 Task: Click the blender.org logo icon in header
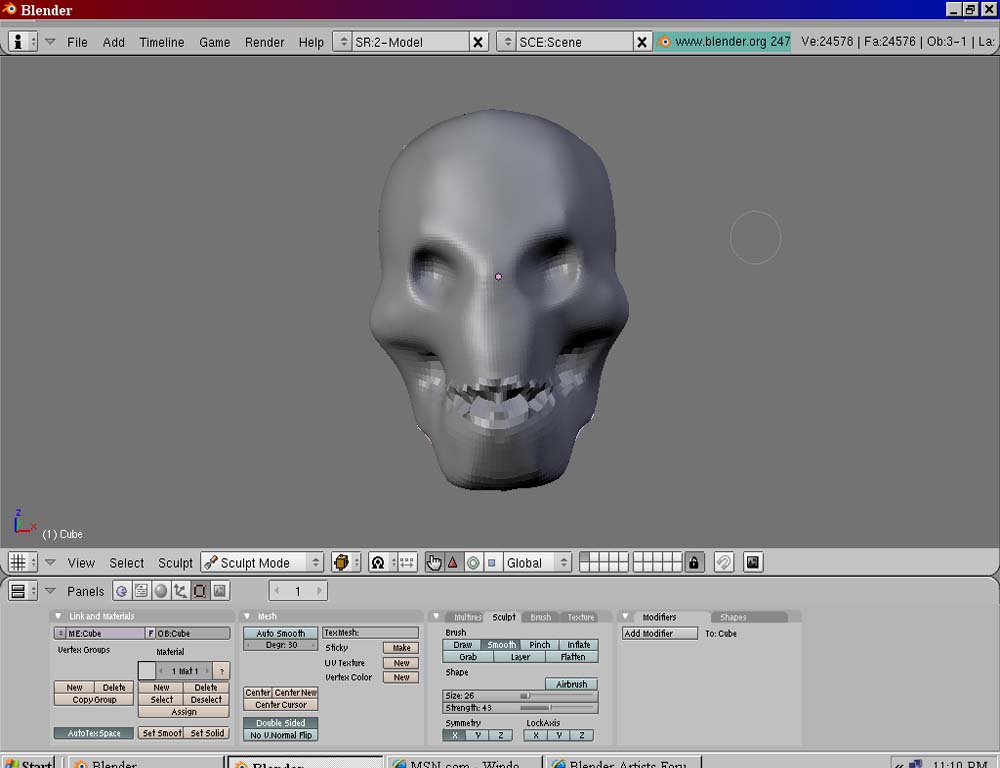665,42
